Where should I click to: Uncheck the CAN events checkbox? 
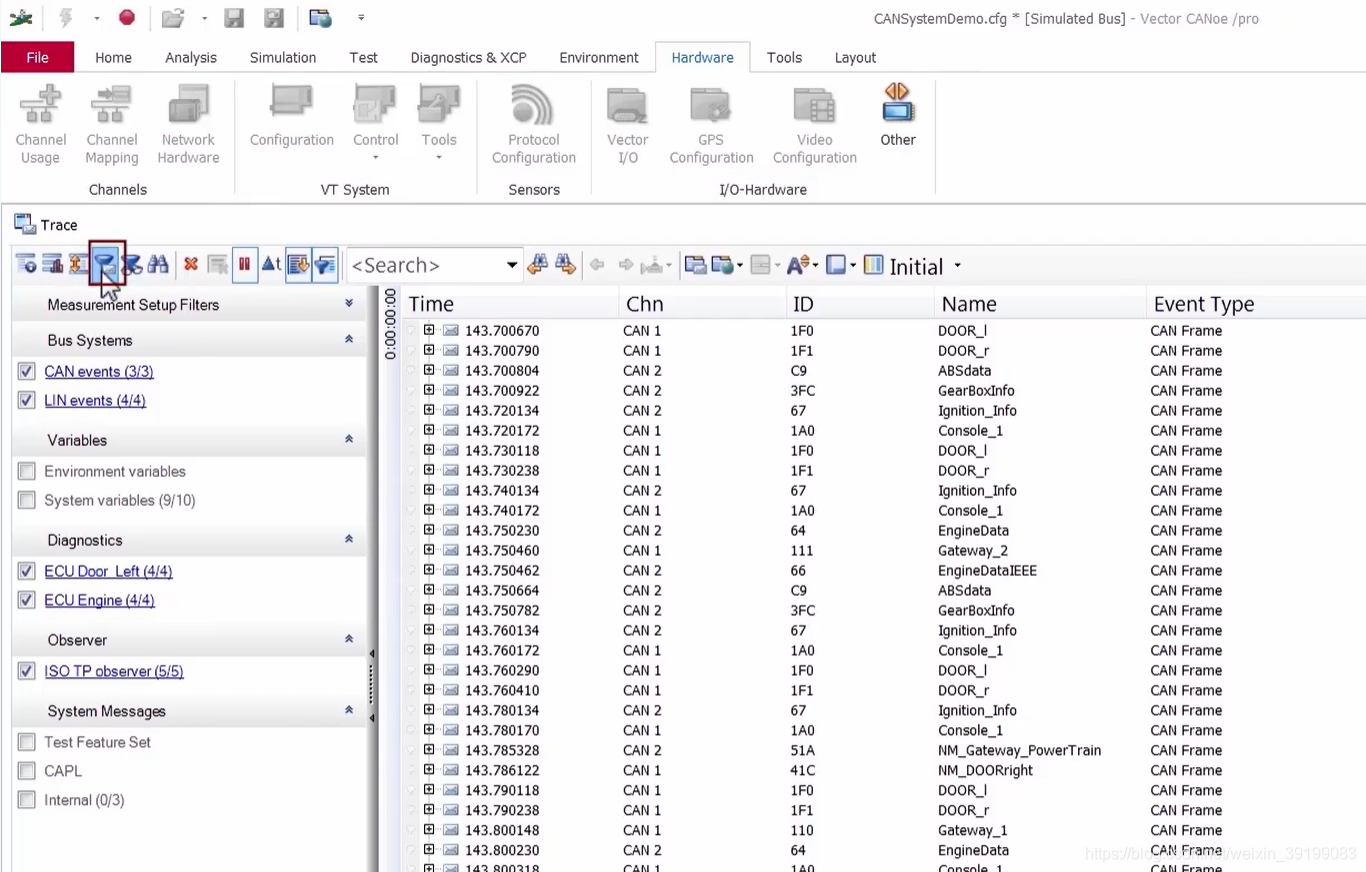tap(27, 371)
